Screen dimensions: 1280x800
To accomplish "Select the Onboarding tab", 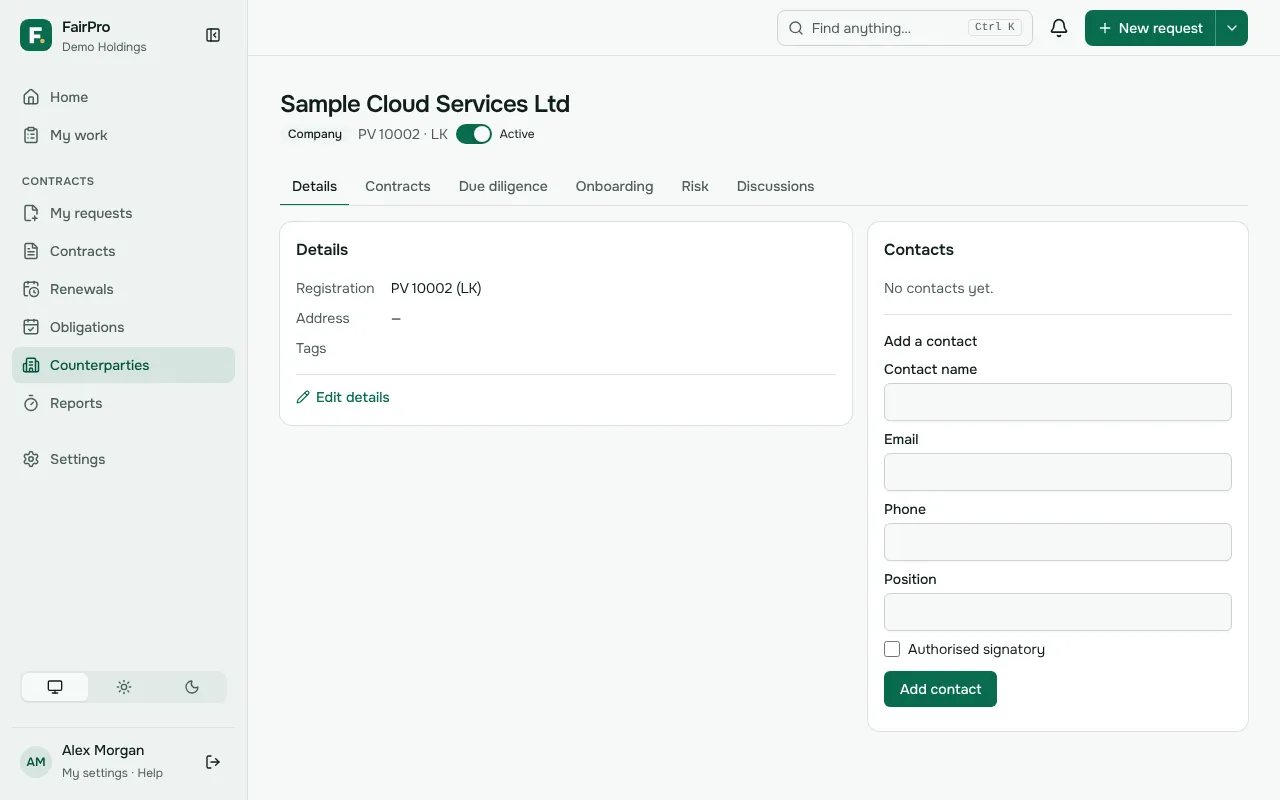I will tap(614, 186).
